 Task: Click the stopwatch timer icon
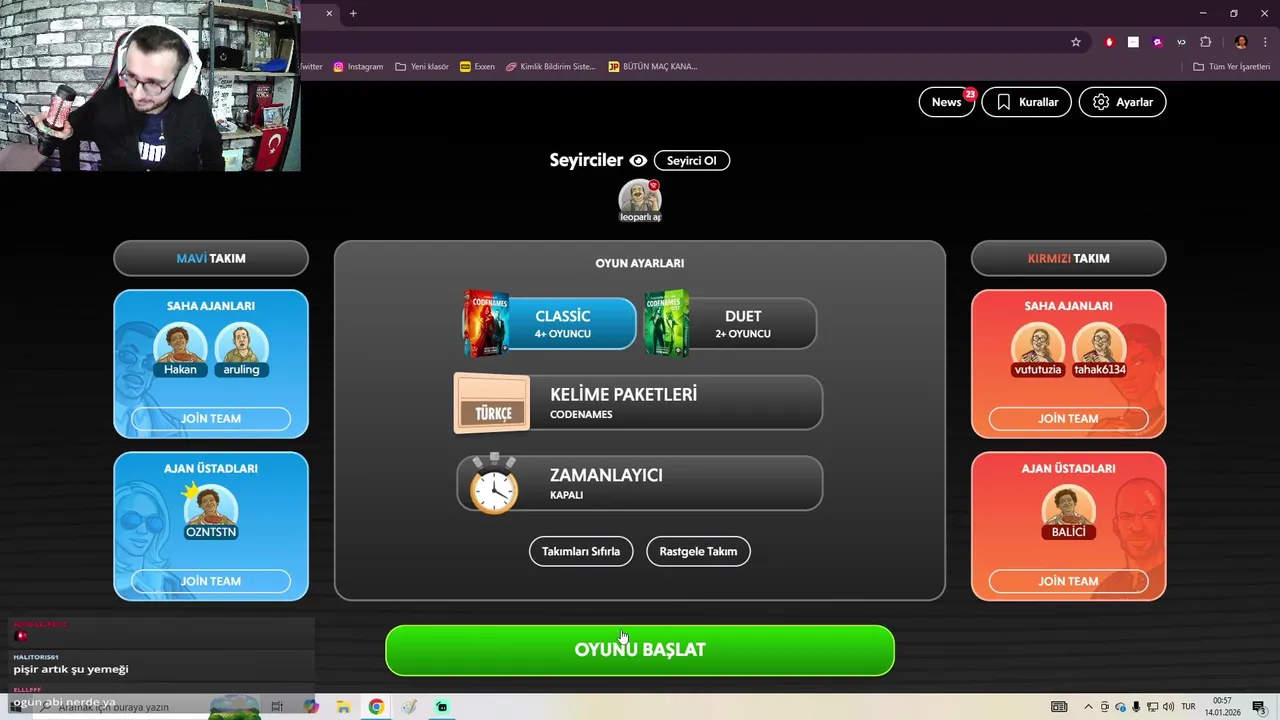494,484
